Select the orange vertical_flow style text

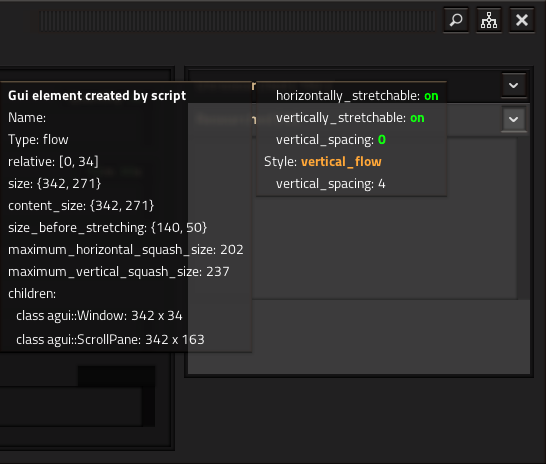(341, 162)
